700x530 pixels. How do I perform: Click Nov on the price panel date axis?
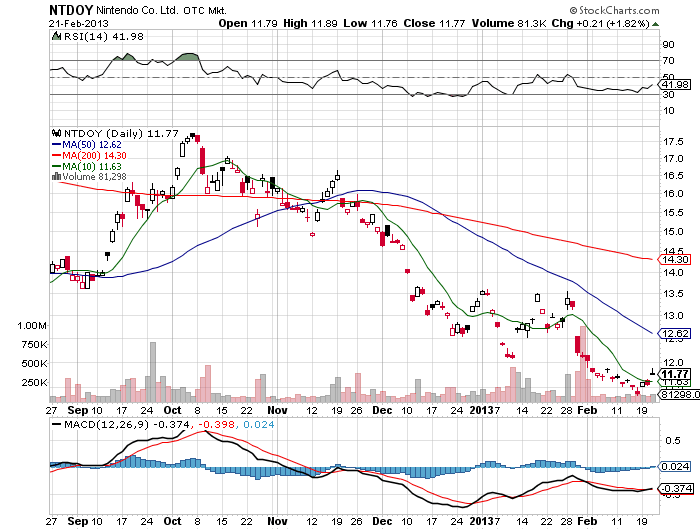pyautogui.click(x=277, y=410)
